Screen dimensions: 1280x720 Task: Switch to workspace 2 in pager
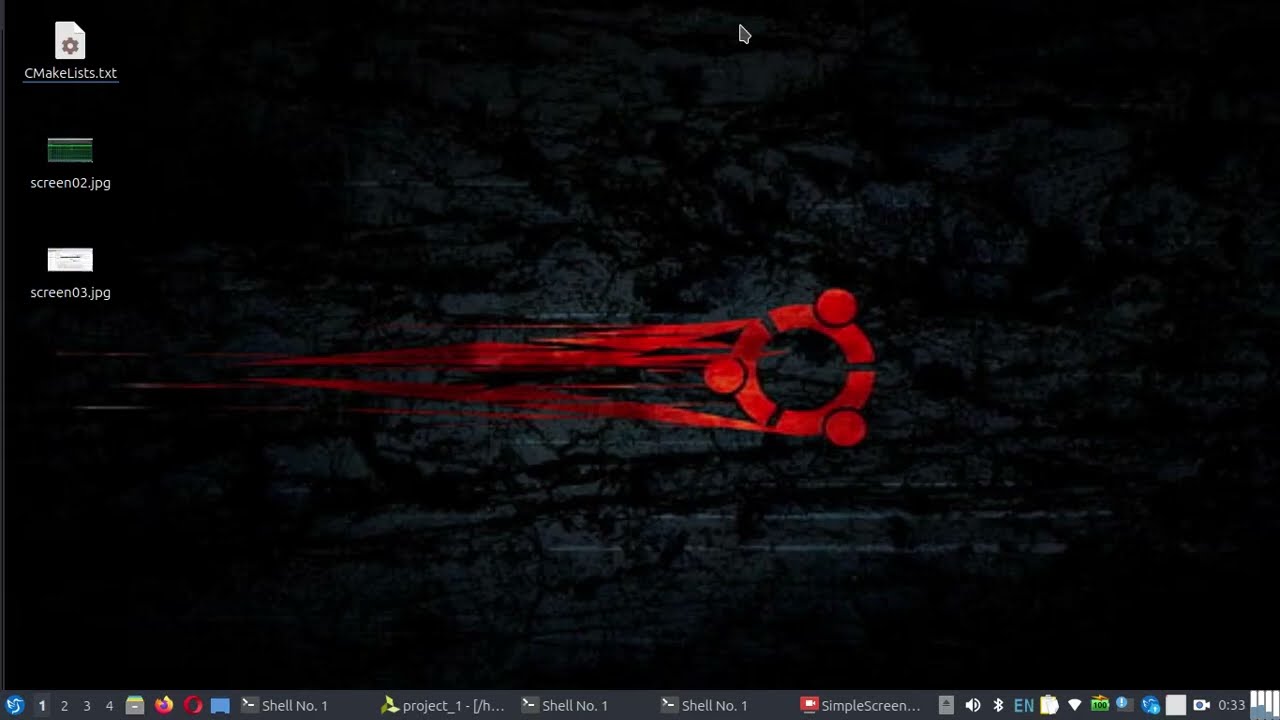(64, 705)
